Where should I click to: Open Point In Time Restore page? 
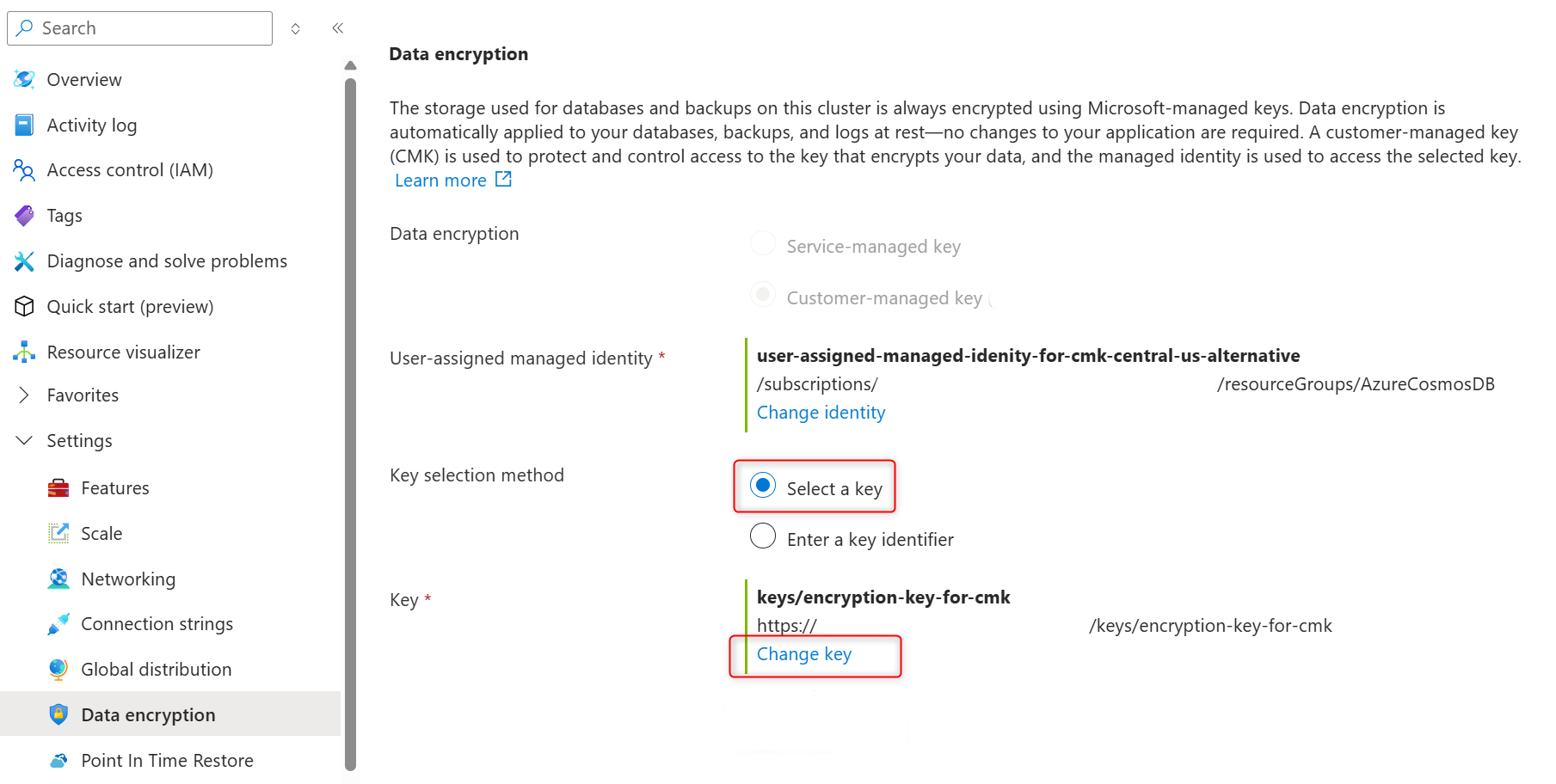click(167, 761)
